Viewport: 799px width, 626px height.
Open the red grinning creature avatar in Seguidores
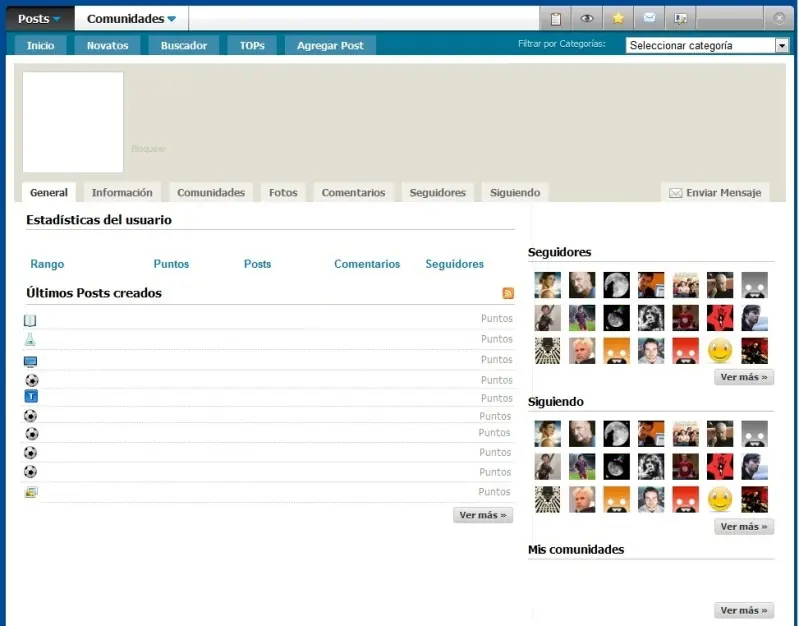[685, 351]
